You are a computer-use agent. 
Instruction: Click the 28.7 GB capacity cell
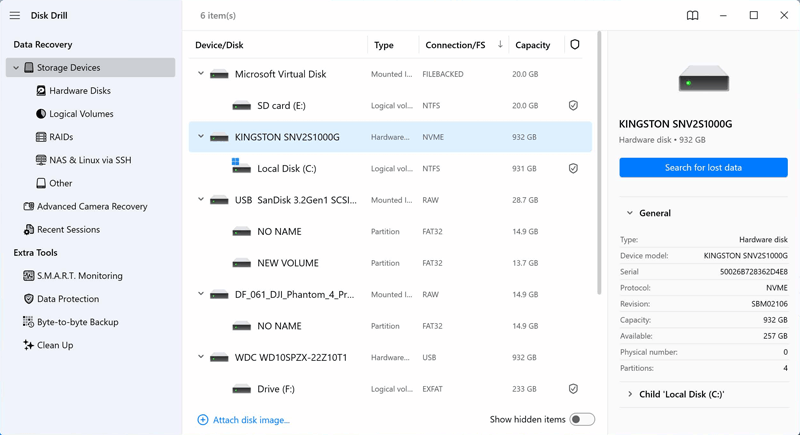(525, 200)
